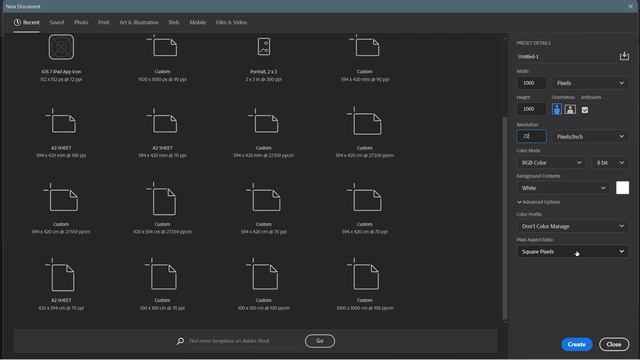Open the RGB Color mode dropdown

point(551,162)
